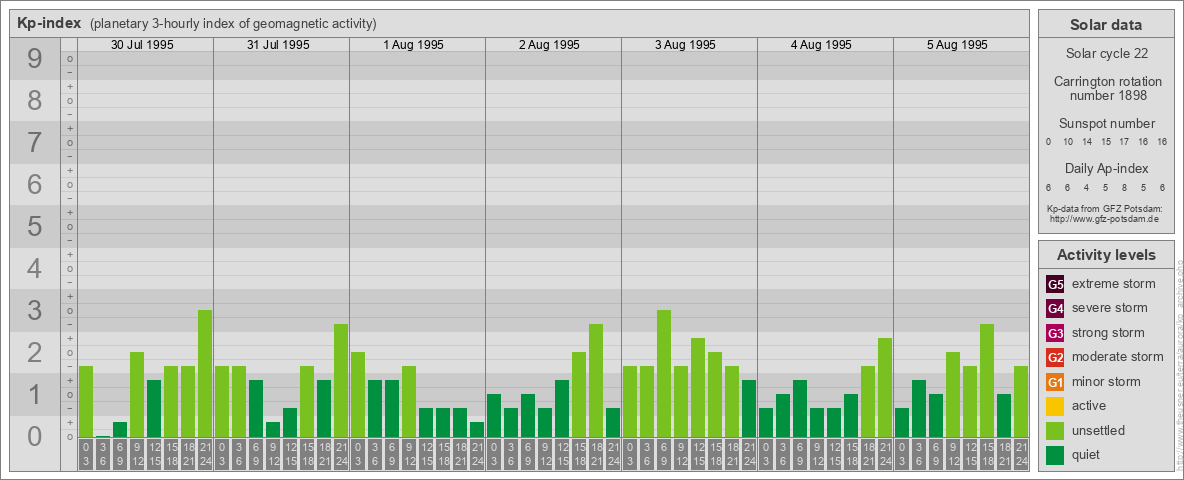The width and height of the screenshot is (1184, 480).
Task: Click the 'minor storm' legend label
Action: (x=1106, y=381)
